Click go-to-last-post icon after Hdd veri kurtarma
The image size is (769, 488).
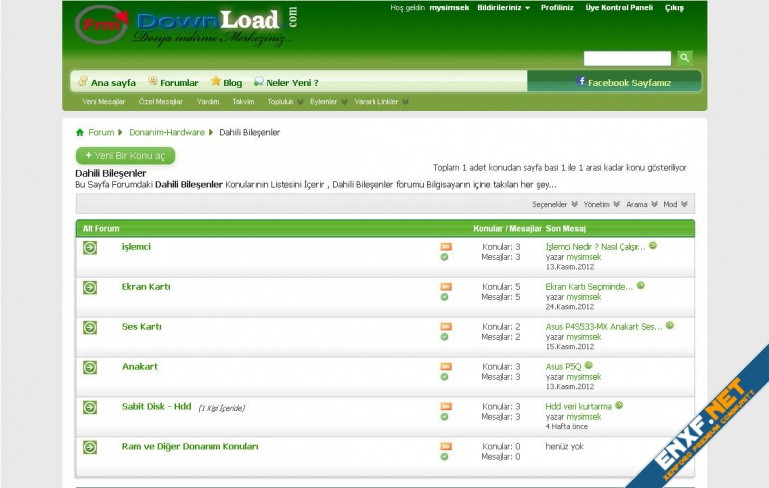619,406
